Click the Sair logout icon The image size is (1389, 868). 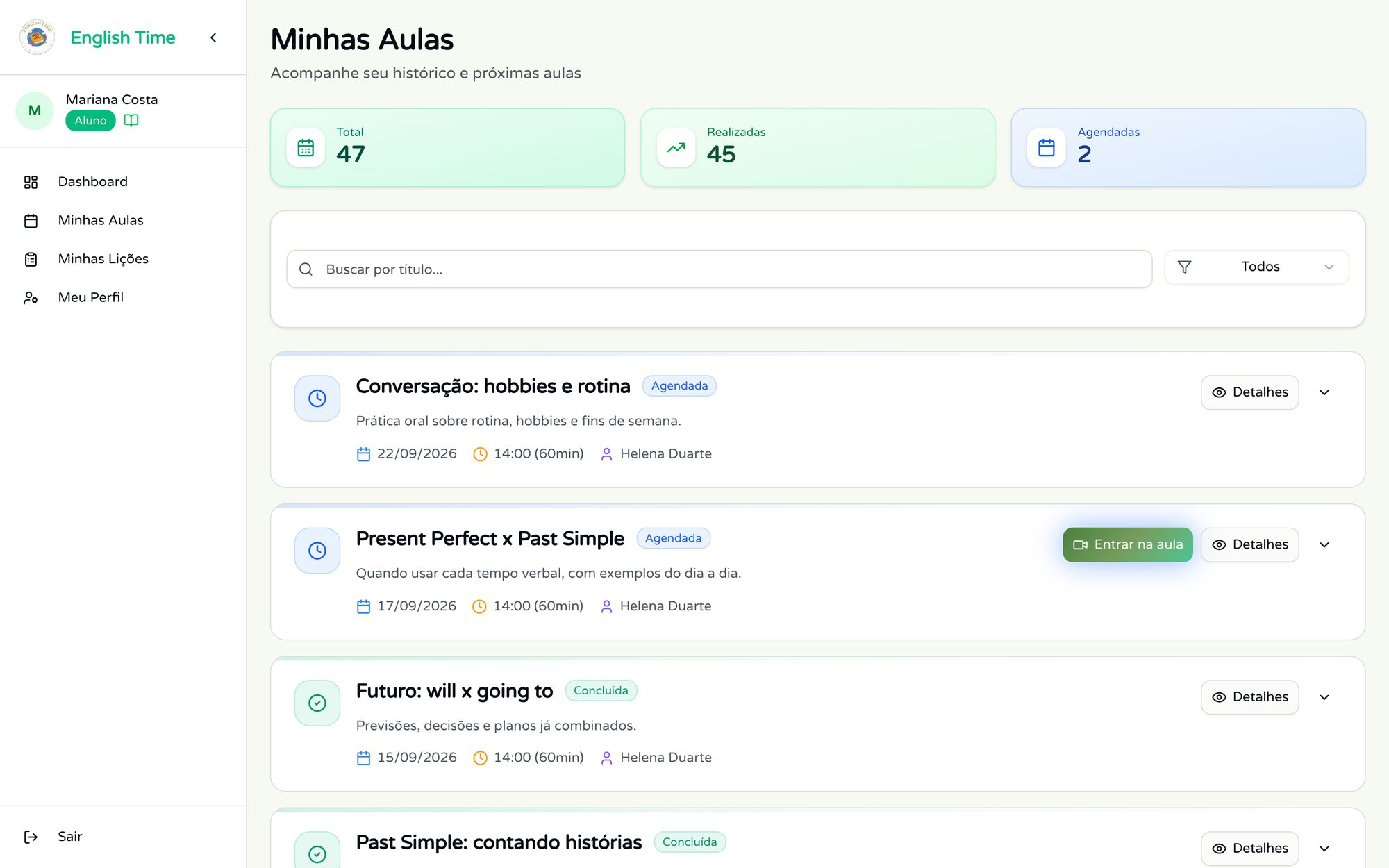click(x=31, y=837)
